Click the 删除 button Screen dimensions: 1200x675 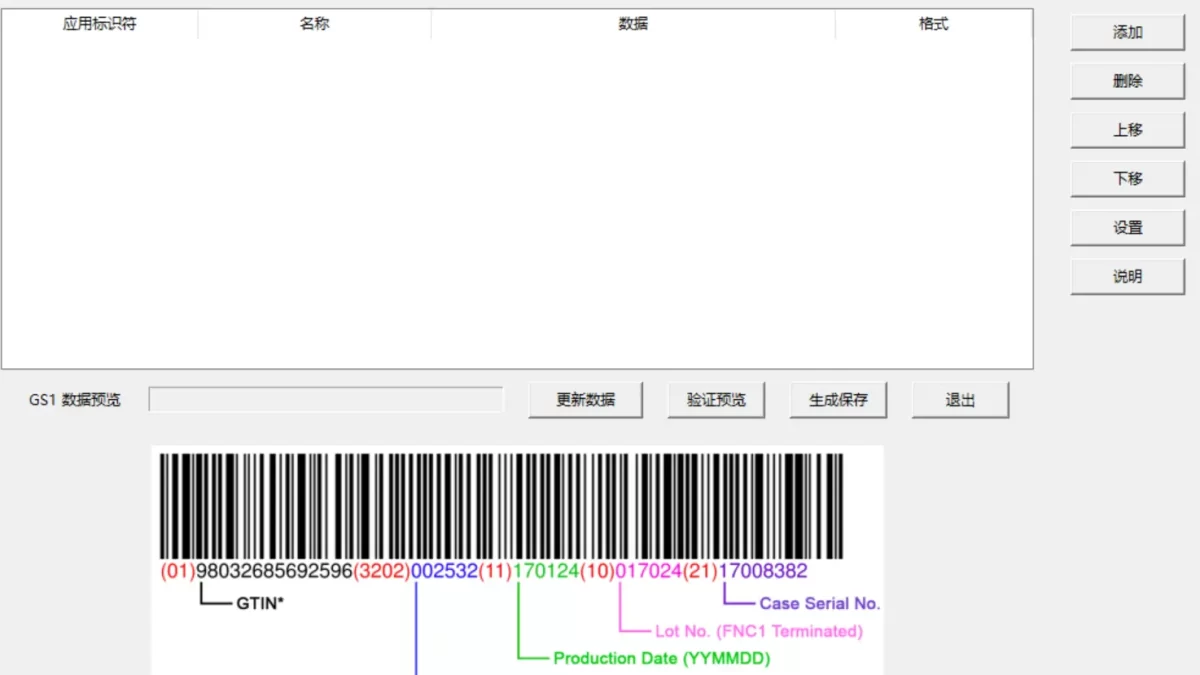click(x=1127, y=81)
